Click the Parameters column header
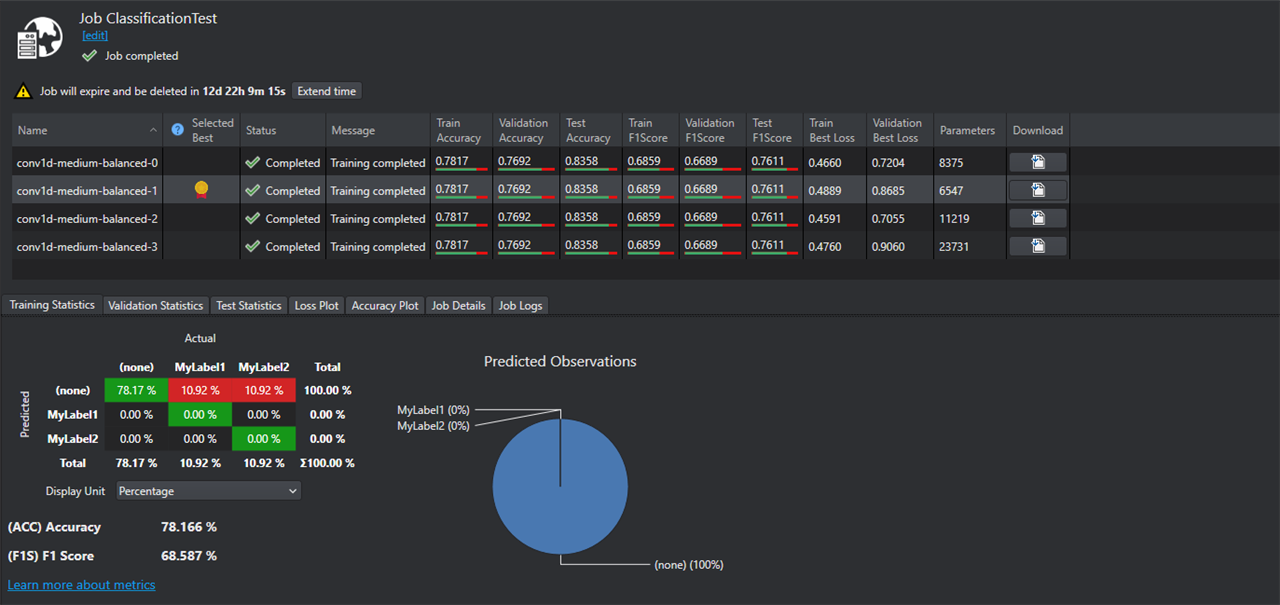Image resolution: width=1280 pixels, height=605 pixels. click(967, 130)
